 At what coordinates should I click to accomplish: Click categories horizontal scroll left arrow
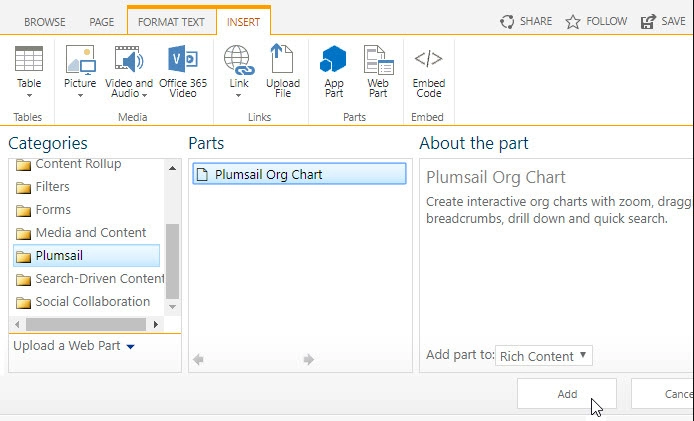click(x=17, y=324)
